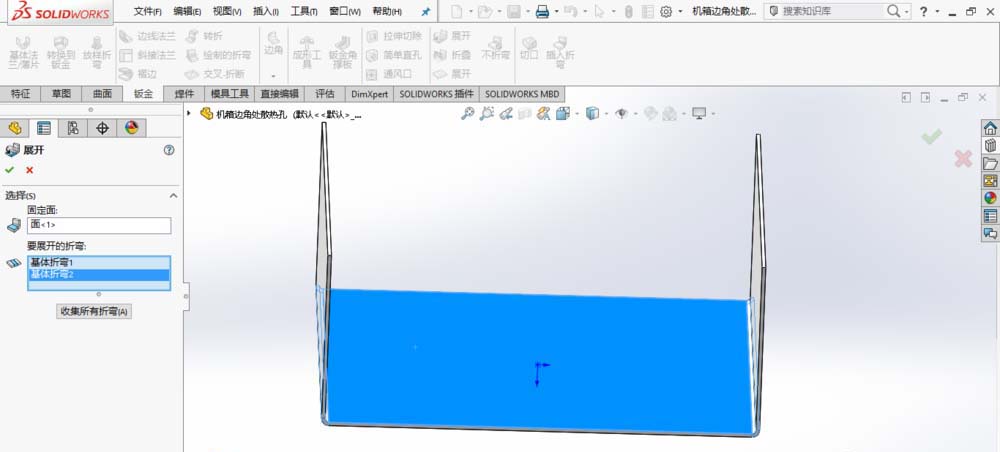Open the View Settings monitor dropdown arrow
Image resolution: width=1000 pixels, height=452 pixels.
[x=712, y=114]
